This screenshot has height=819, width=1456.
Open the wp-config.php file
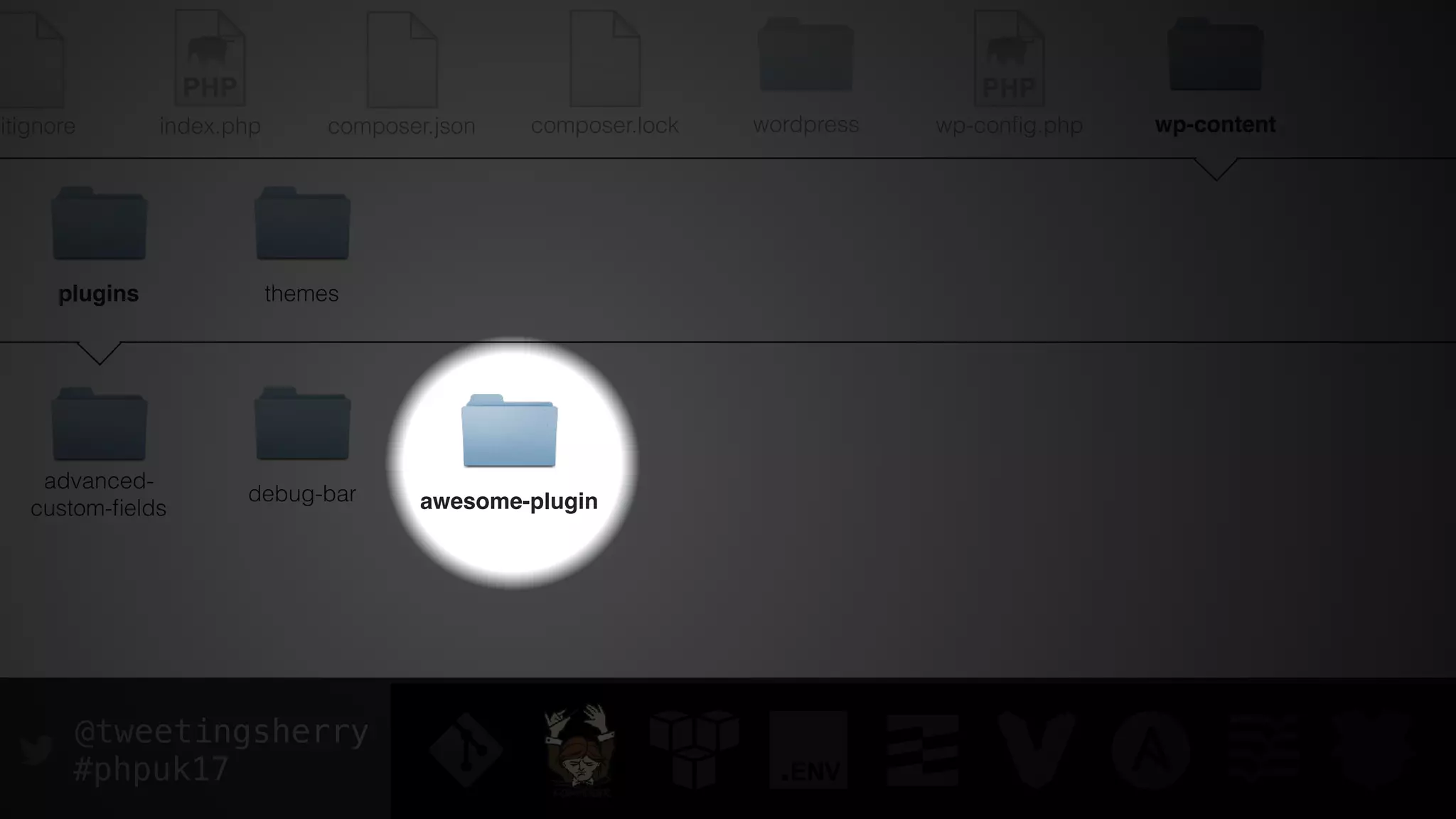click(1009, 60)
